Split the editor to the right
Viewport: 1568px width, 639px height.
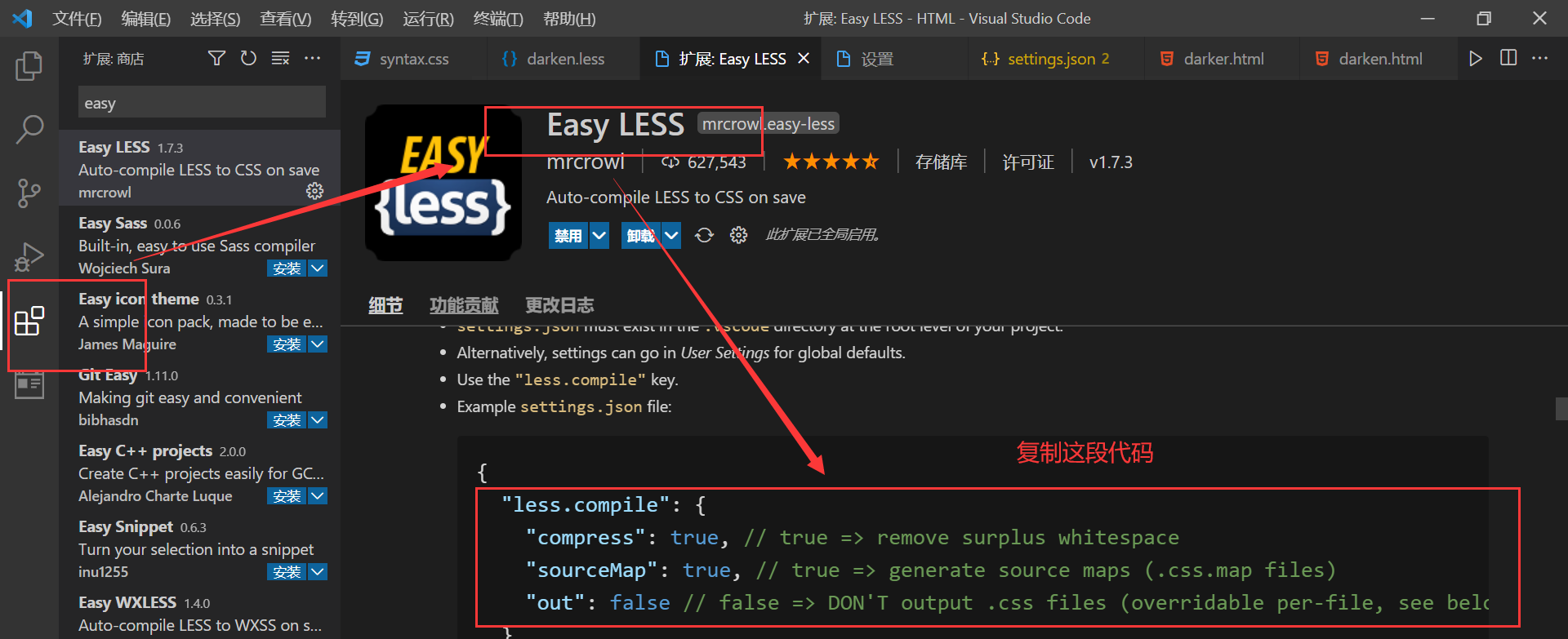[1508, 58]
